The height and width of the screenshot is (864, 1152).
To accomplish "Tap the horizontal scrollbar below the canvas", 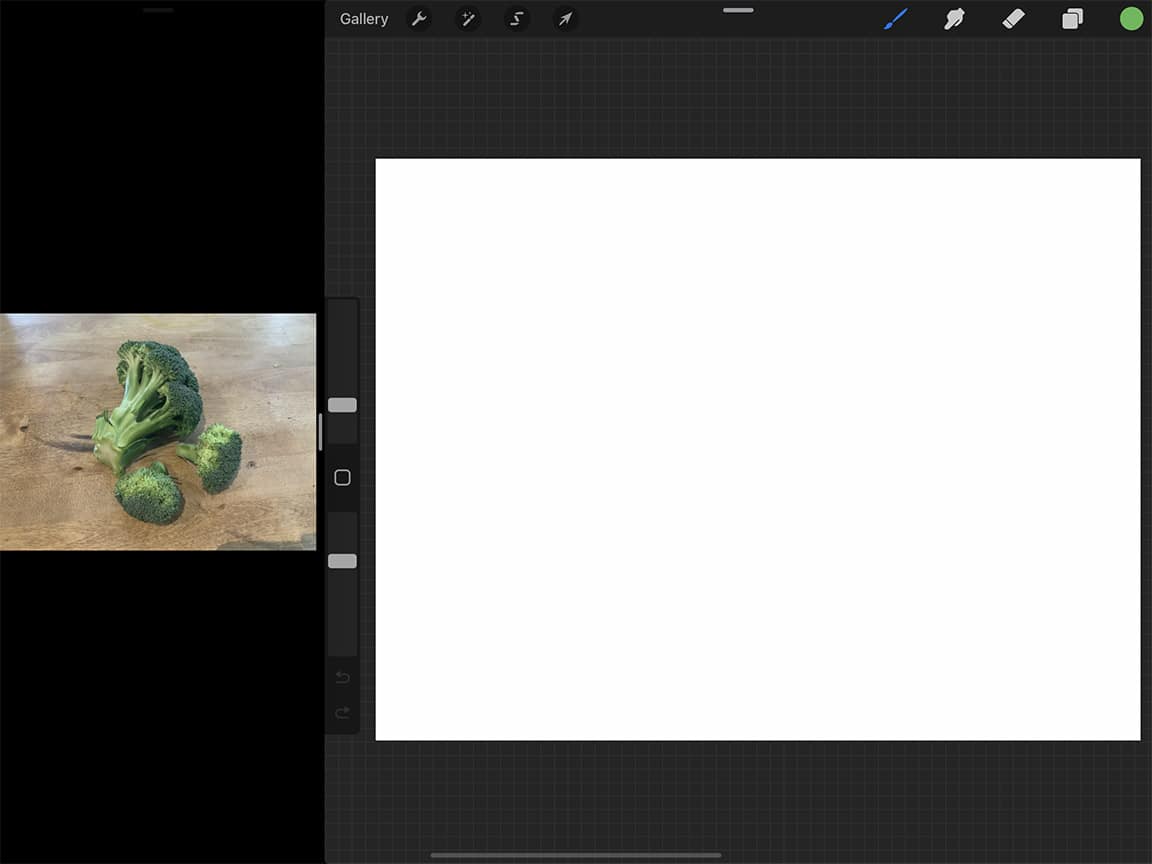I will (577, 854).
